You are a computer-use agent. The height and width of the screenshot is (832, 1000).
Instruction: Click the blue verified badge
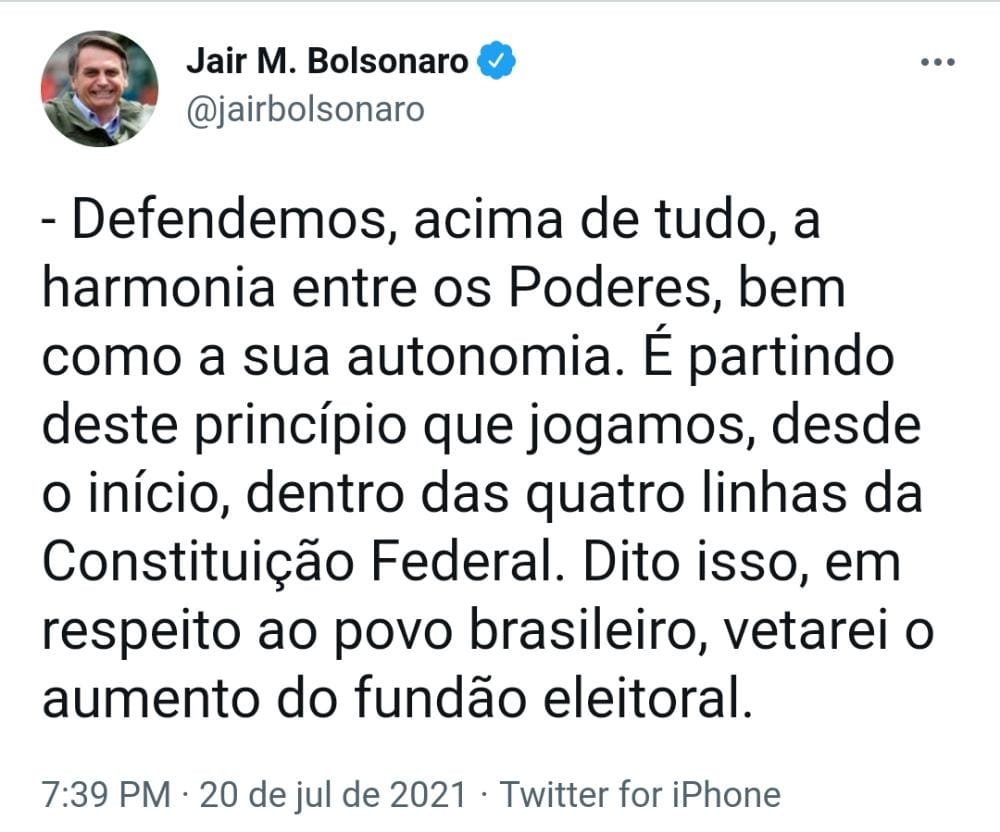497,61
